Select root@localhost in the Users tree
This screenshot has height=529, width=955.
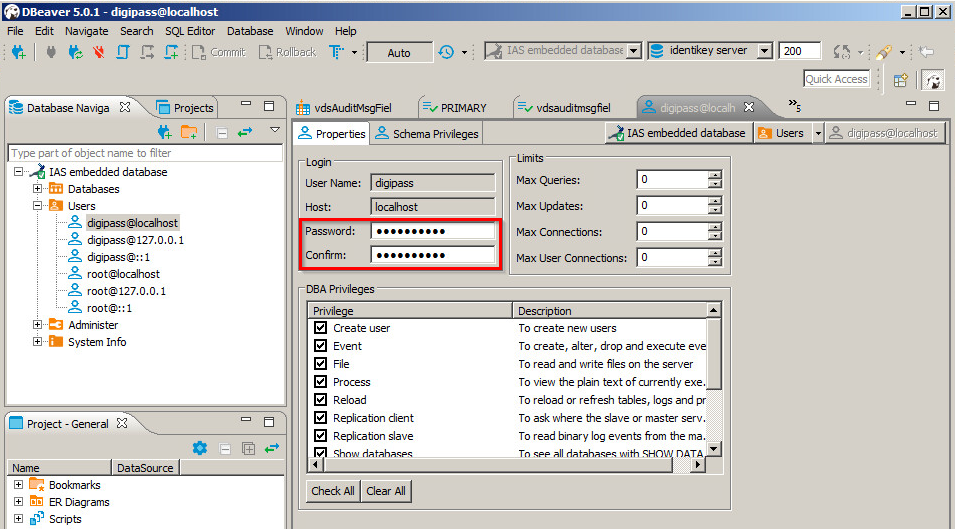coord(123,274)
